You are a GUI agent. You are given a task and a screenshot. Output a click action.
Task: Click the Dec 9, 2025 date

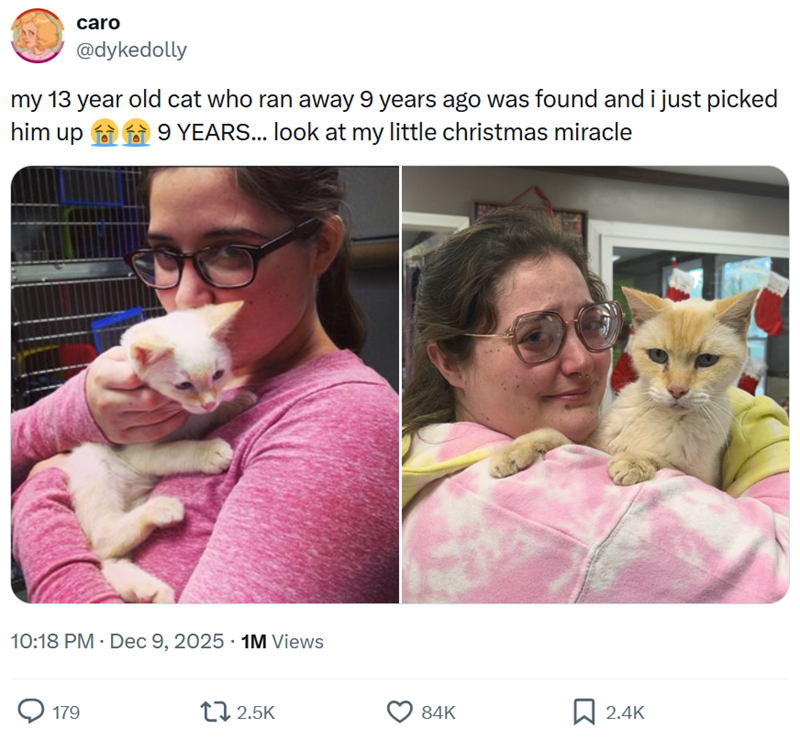pos(167,641)
